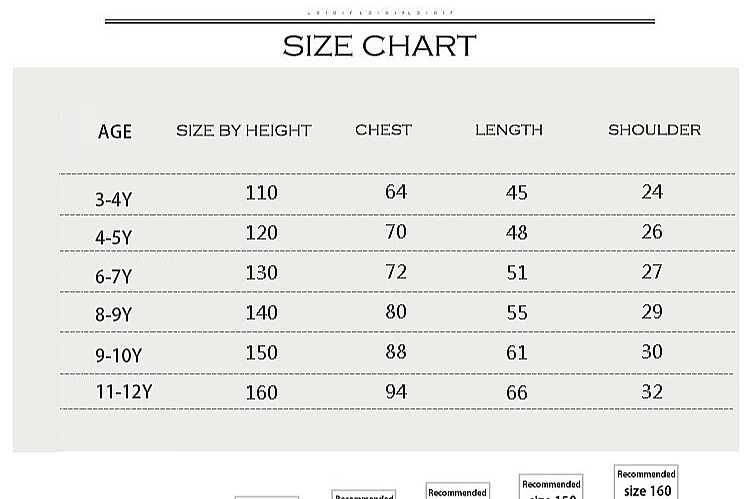Screen dimensions: 750x499
Task: Click chest value 88
Action: tap(396, 352)
